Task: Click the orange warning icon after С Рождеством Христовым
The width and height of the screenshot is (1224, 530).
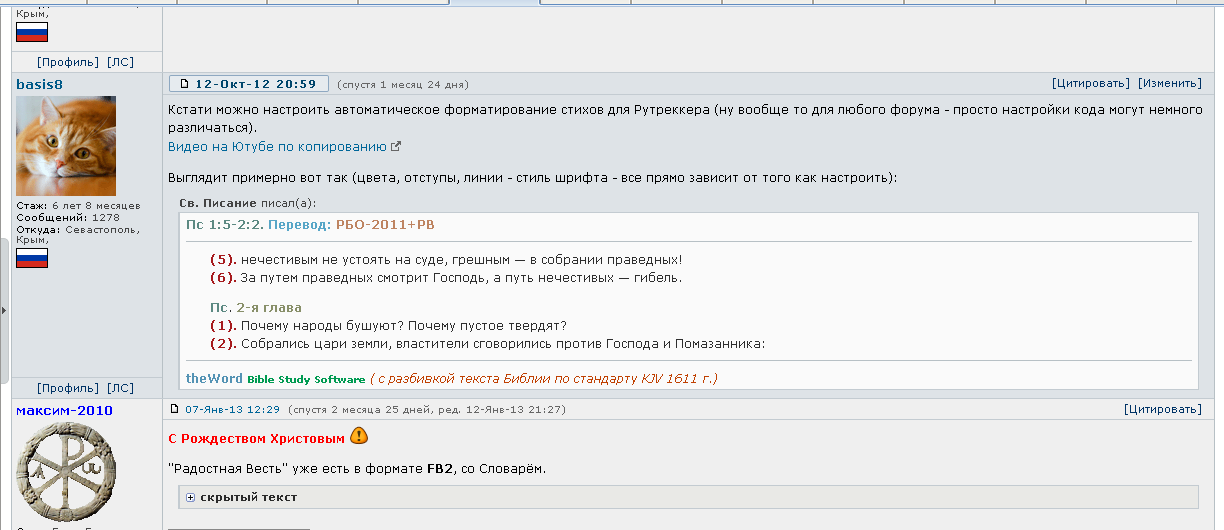Action: point(359,437)
